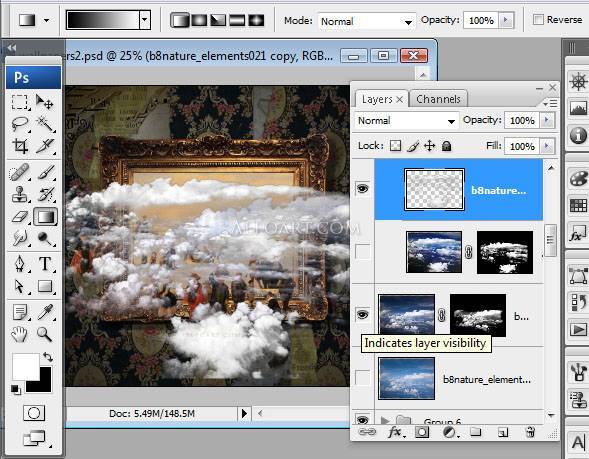Toggle Quick Mask mode
Screen dimensions: 589x459
pyautogui.click(x=34, y=413)
